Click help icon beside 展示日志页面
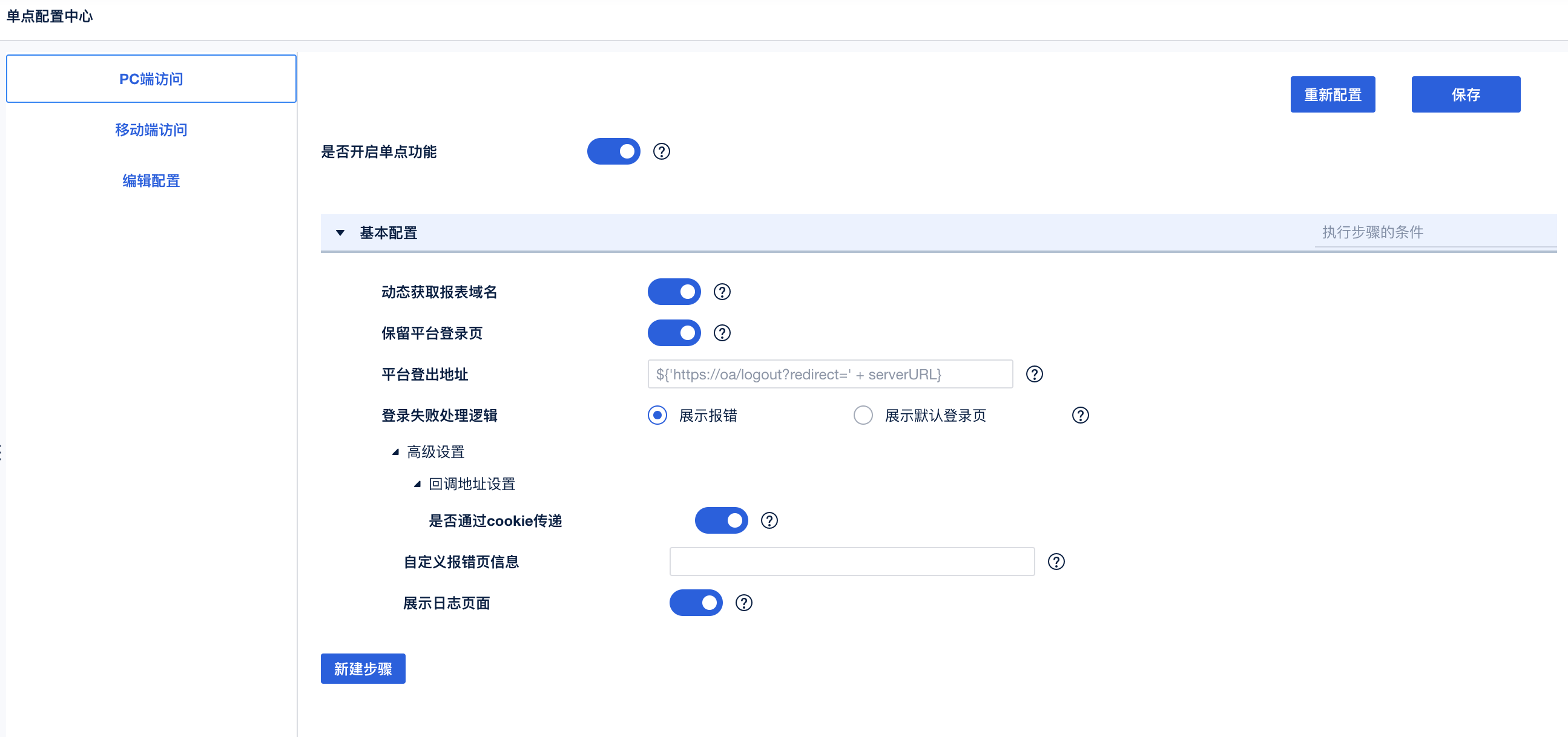 (x=744, y=603)
